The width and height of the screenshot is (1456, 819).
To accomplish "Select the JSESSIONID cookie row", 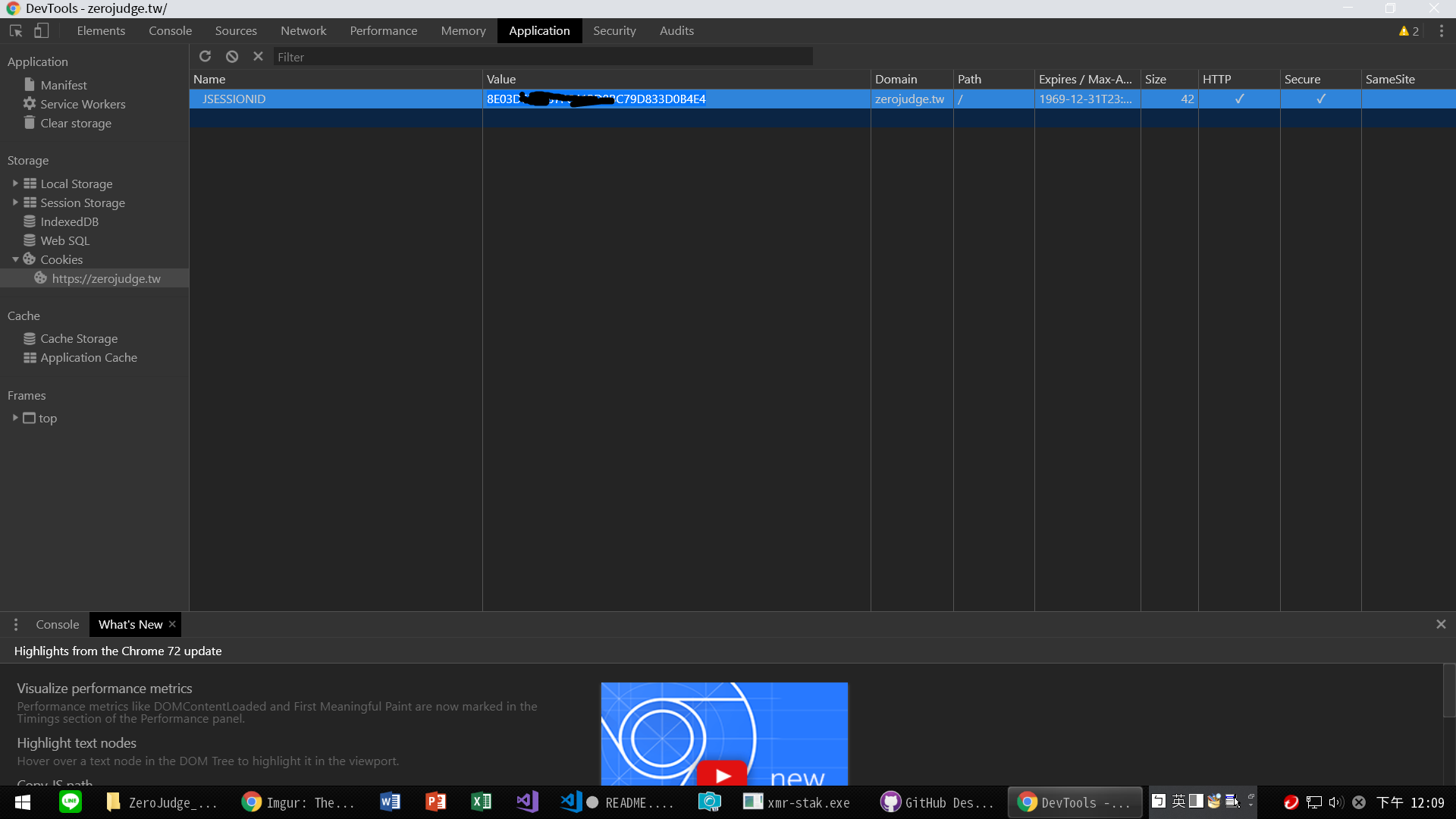I will pyautogui.click(x=335, y=99).
